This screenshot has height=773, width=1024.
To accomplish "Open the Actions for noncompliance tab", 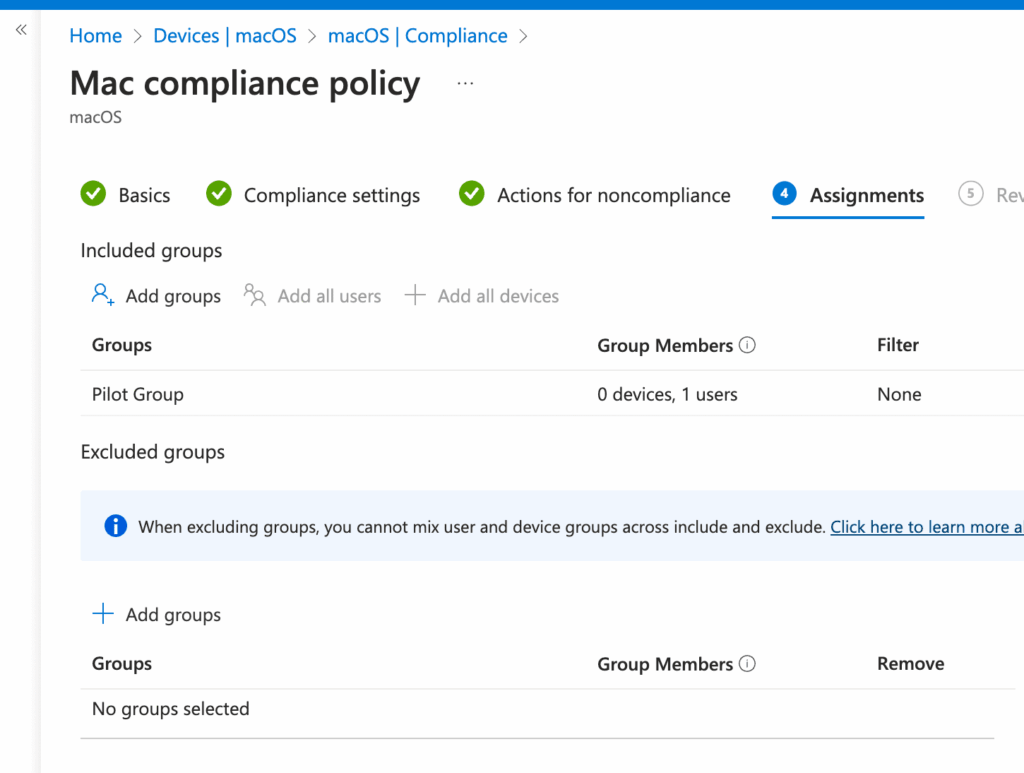I will [613, 195].
